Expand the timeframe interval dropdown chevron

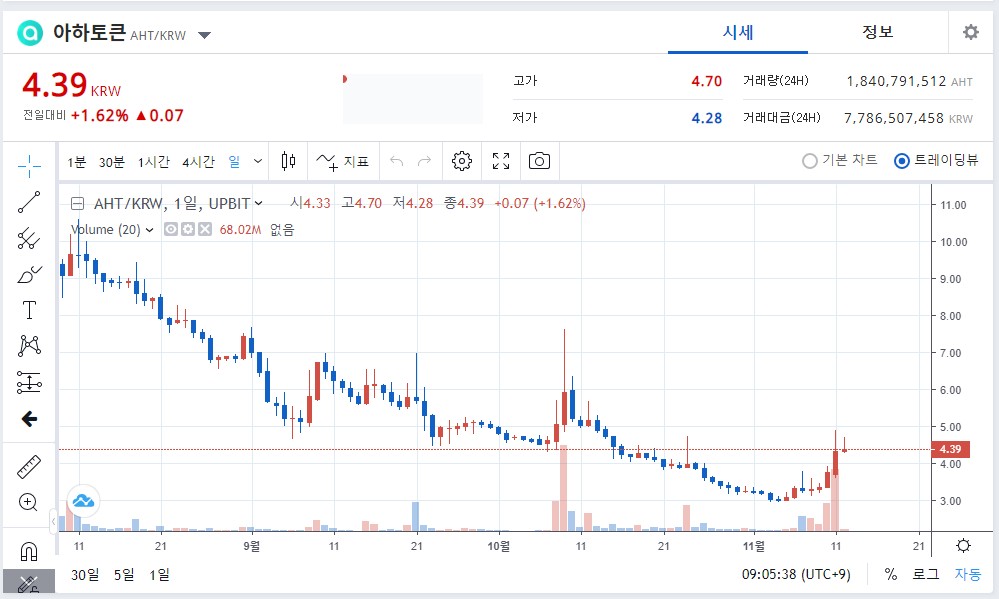click(x=257, y=161)
